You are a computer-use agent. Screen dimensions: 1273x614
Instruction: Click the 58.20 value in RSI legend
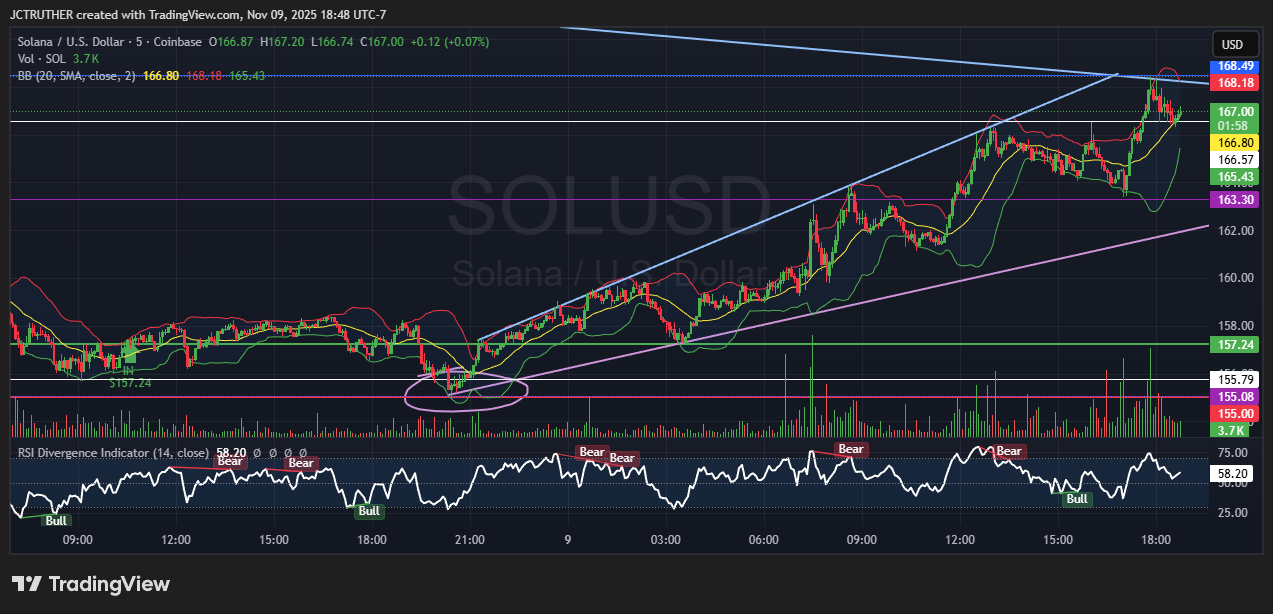click(x=232, y=452)
